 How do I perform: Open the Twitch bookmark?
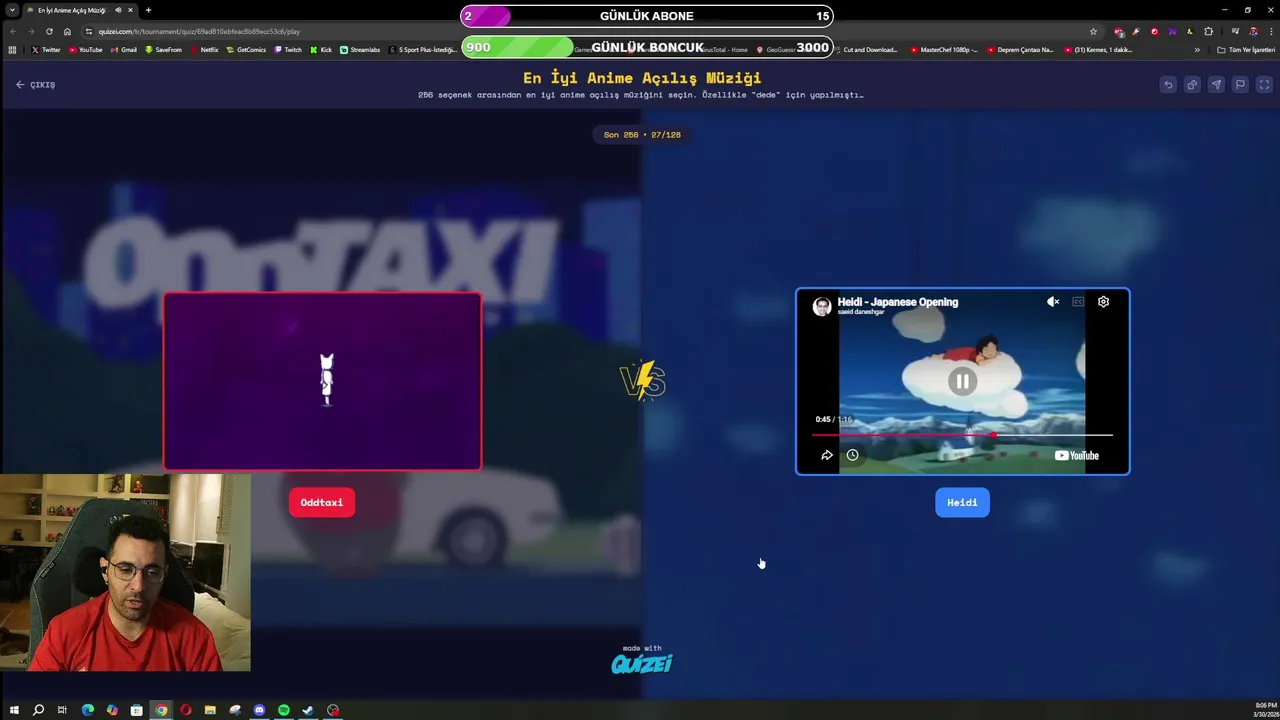click(288, 50)
